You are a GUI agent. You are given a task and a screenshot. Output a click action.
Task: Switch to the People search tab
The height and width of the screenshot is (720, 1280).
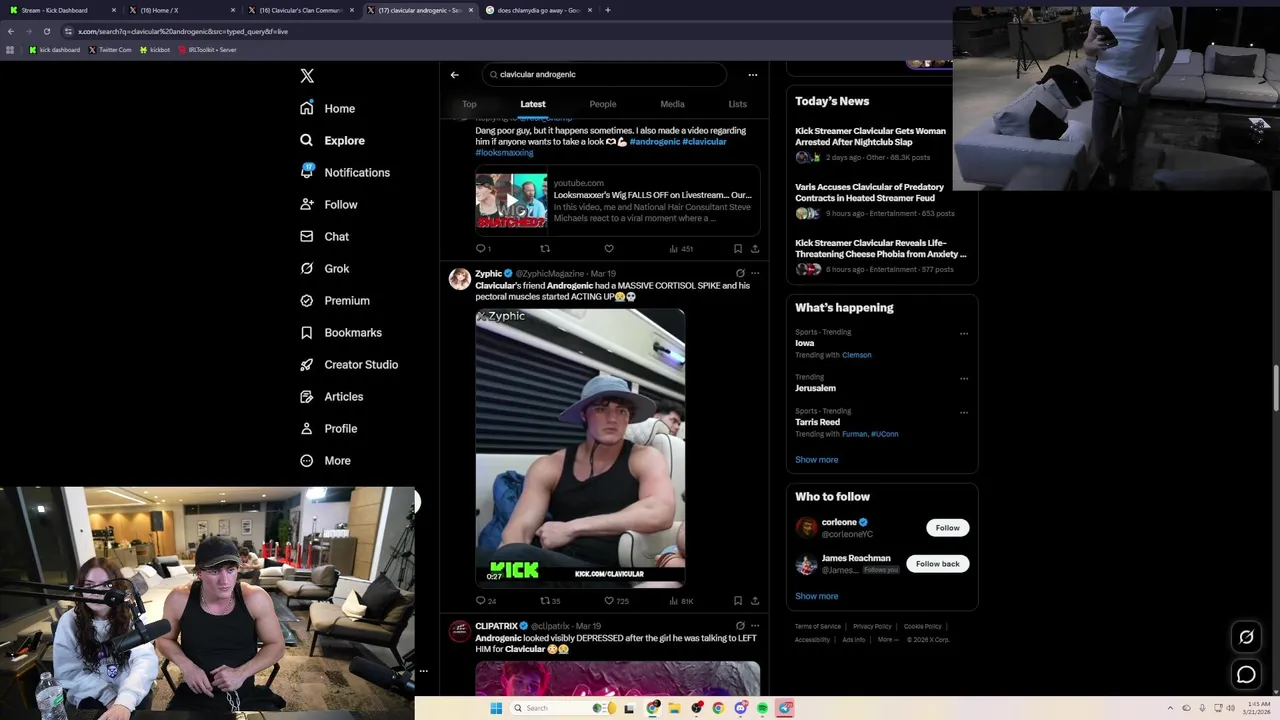pyautogui.click(x=603, y=104)
